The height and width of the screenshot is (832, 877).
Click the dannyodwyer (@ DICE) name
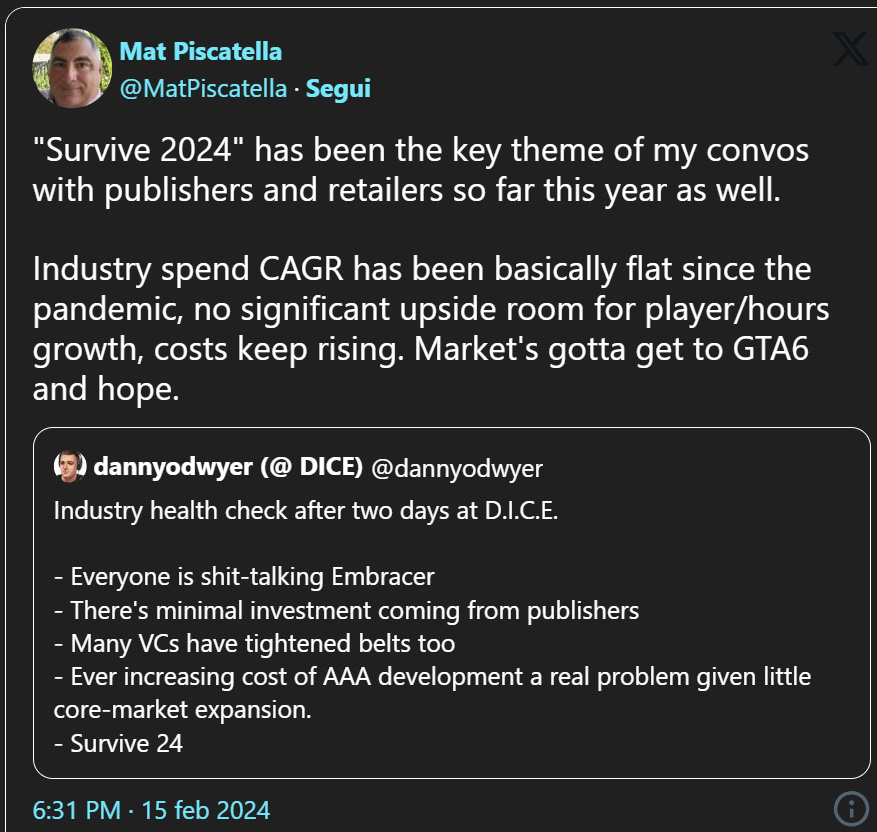pyautogui.click(x=228, y=467)
